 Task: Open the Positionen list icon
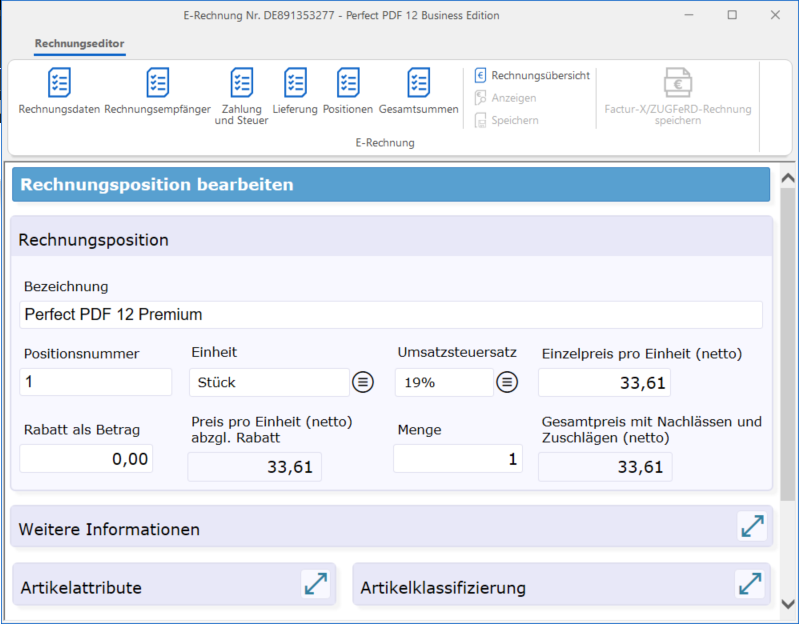click(x=348, y=83)
